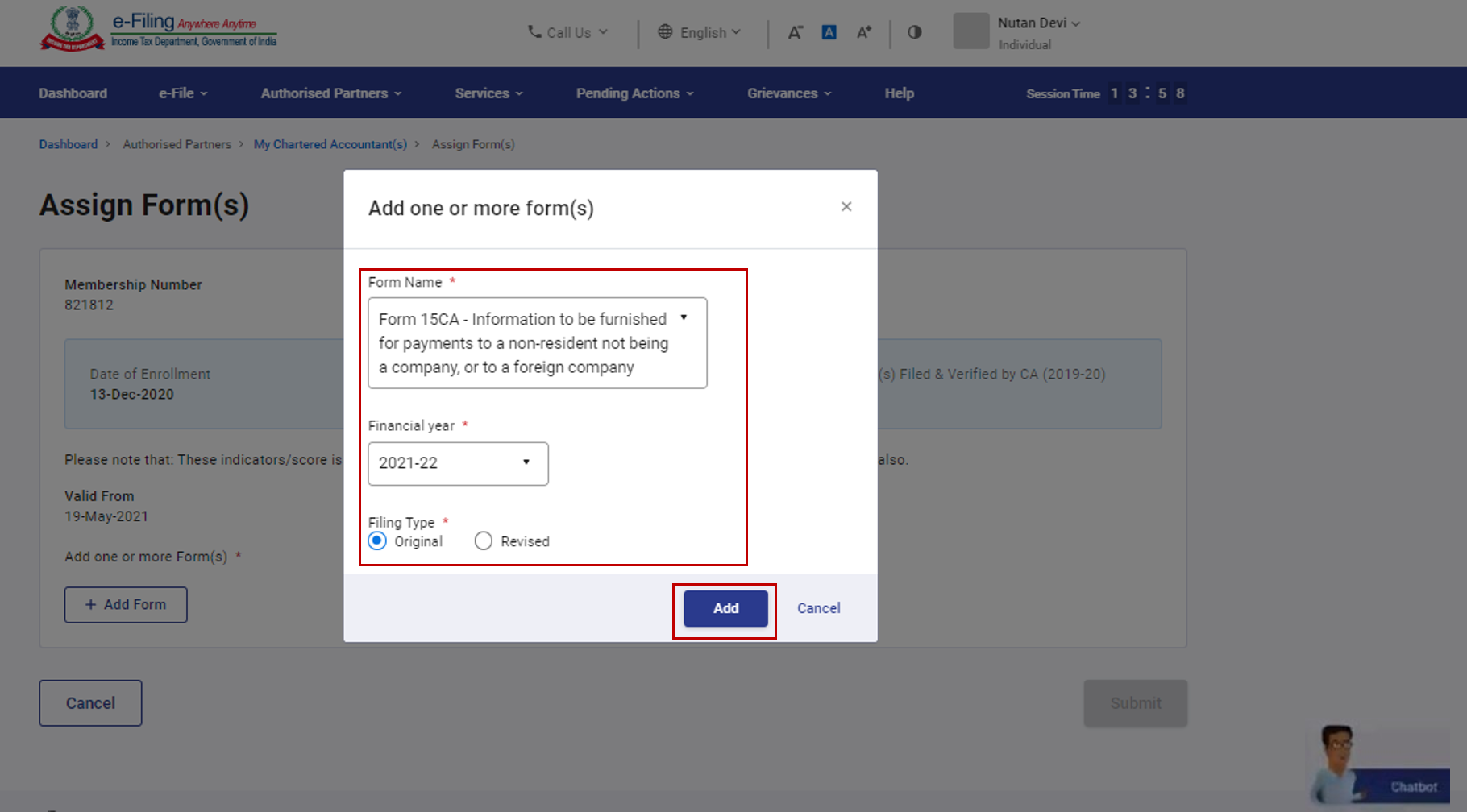The height and width of the screenshot is (812, 1467).
Task: Expand the English language selector
Action: (699, 32)
